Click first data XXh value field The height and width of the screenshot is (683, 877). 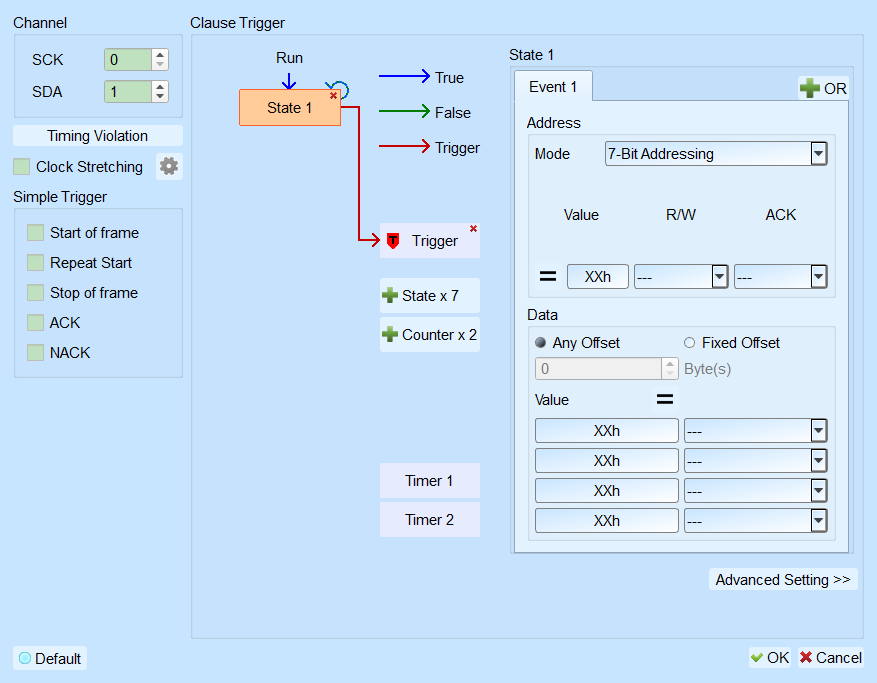(606, 431)
